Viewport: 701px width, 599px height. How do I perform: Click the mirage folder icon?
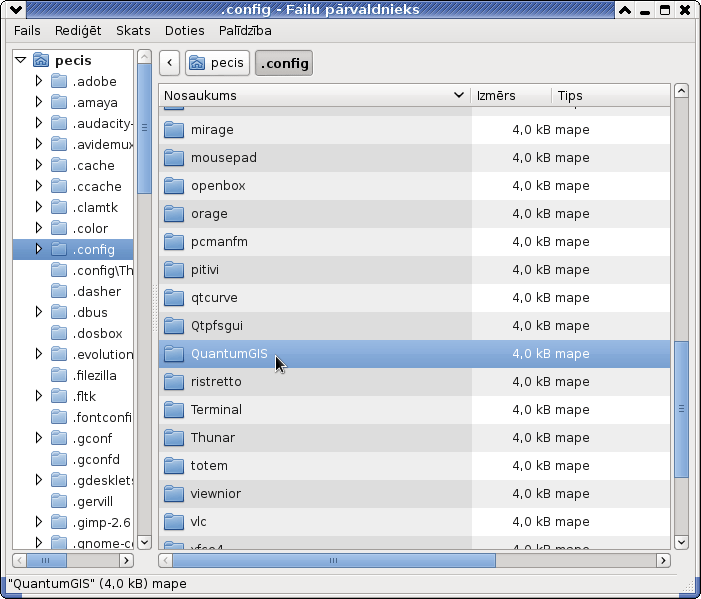(x=174, y=130)
